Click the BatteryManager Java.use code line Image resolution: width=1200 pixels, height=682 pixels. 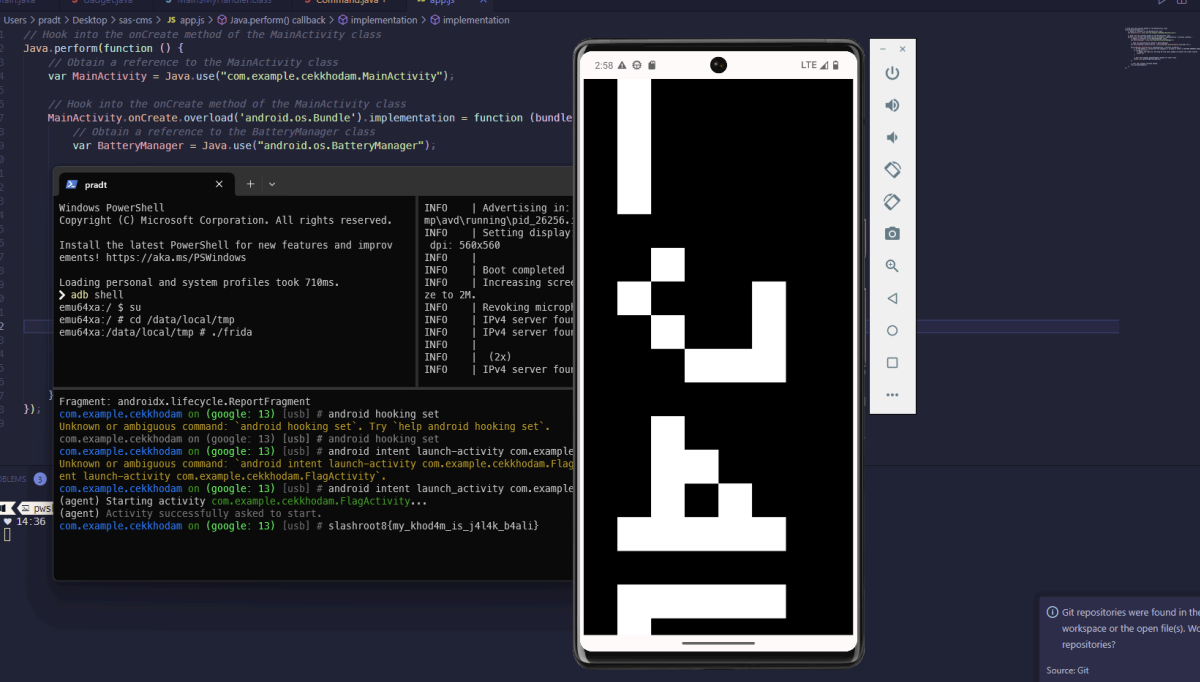tap(255, 145)
